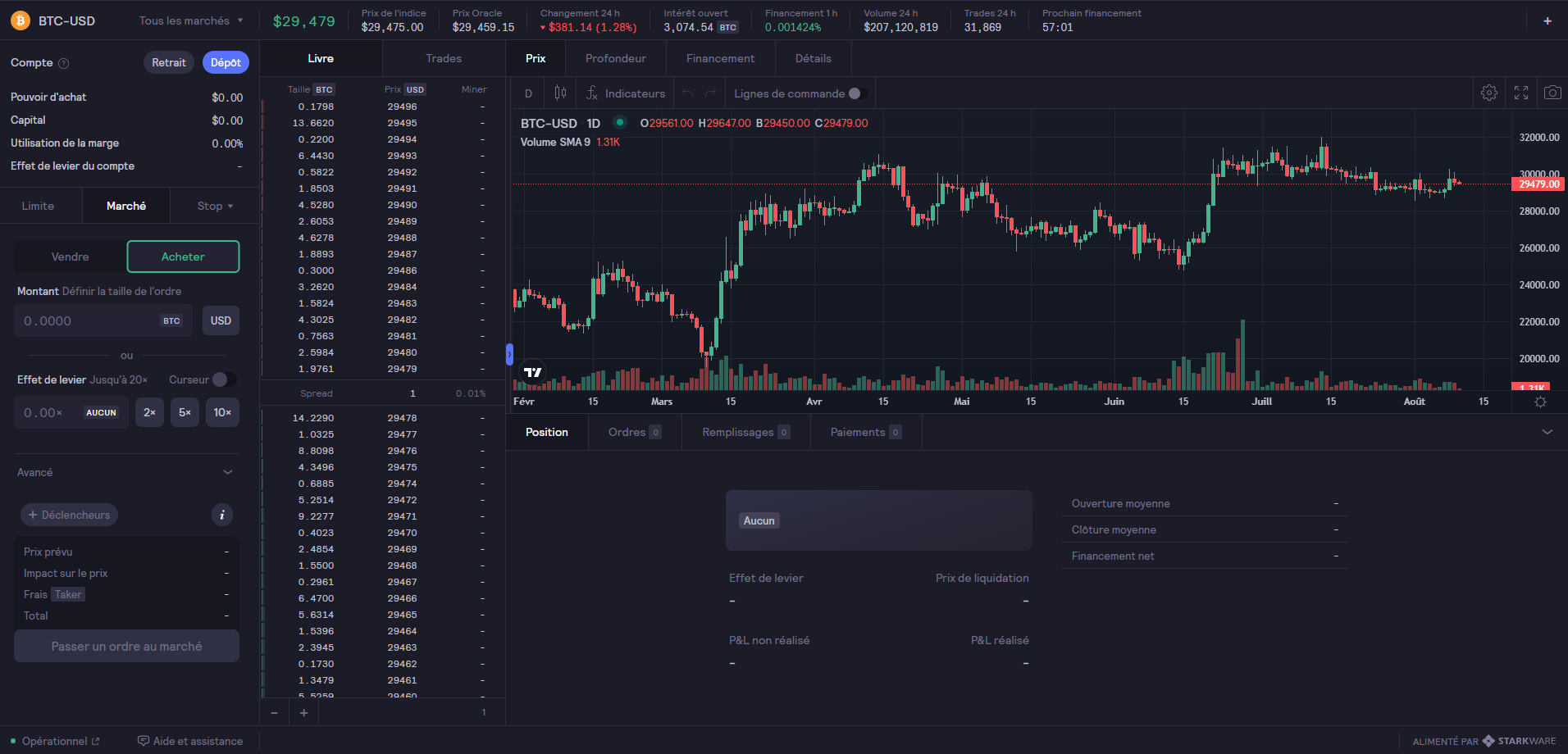Toggle the Lignes de commande switch
This screenshot has width=1568, height=754.
[x=857, y=93]
